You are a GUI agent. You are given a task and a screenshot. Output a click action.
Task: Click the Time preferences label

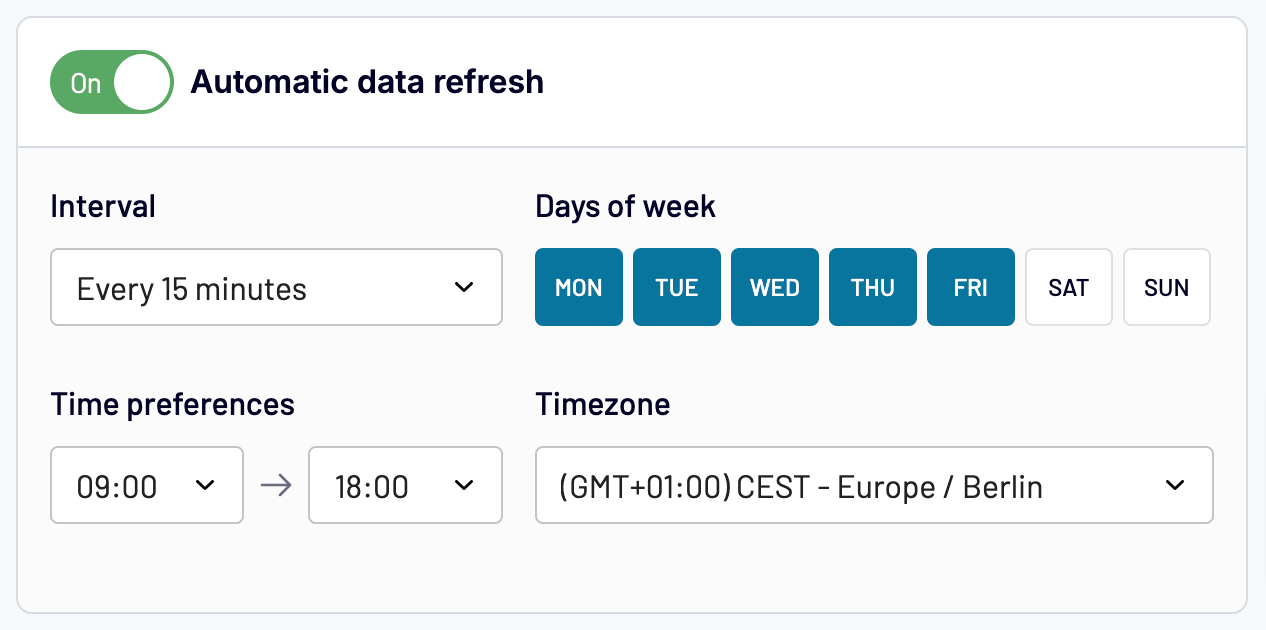pyautogui.click(x=172, y=404)
